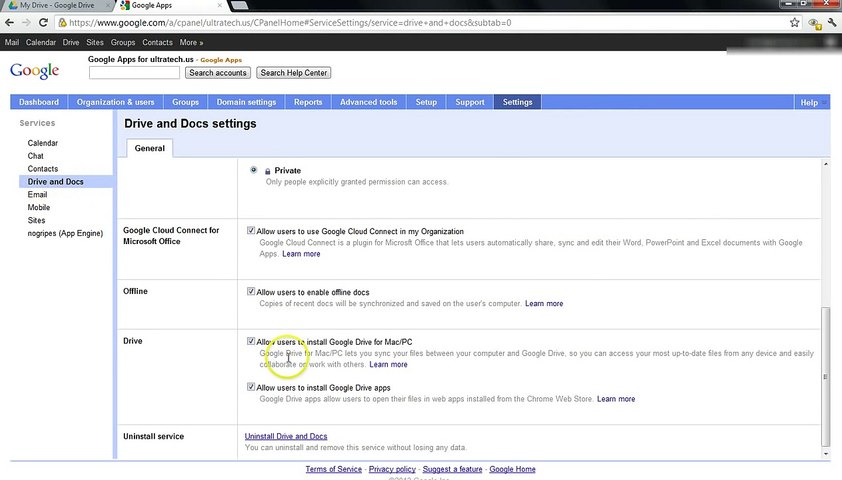This screenshot has height=480, width=842.
Task: Open Terms of Service link
Action: 333,469
